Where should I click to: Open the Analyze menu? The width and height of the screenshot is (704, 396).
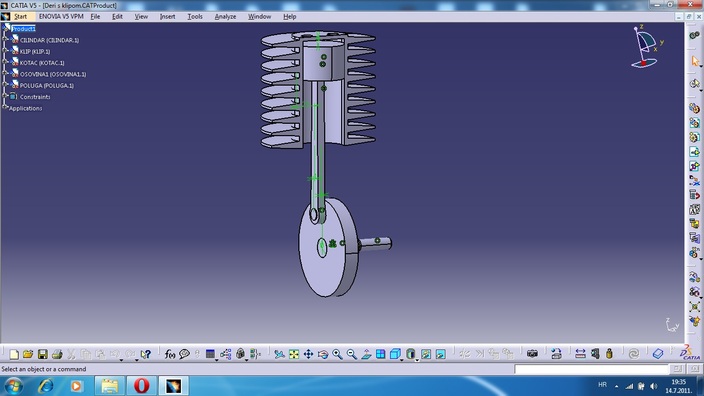point(225,17)
